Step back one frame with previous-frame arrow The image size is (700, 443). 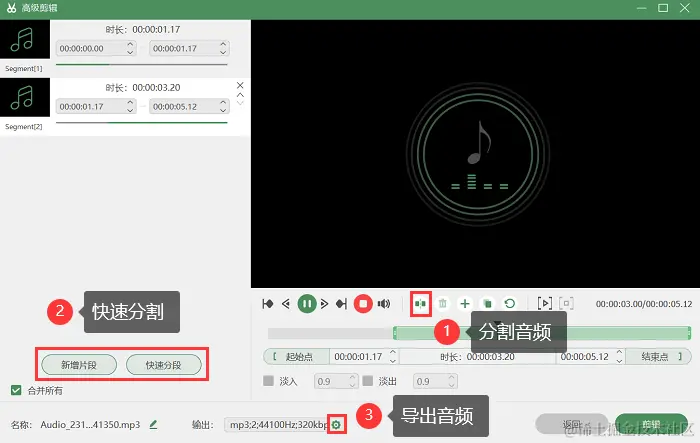click(286, 304)
